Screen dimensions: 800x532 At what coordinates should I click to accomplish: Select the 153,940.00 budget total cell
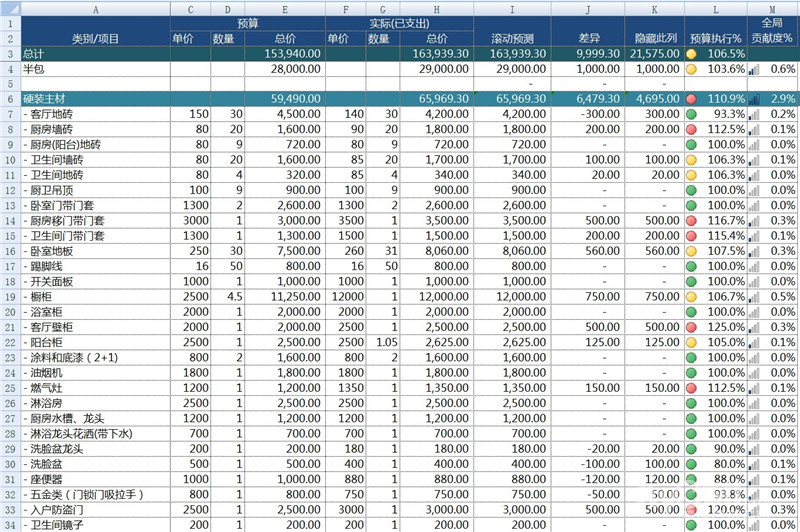[285, 54]
